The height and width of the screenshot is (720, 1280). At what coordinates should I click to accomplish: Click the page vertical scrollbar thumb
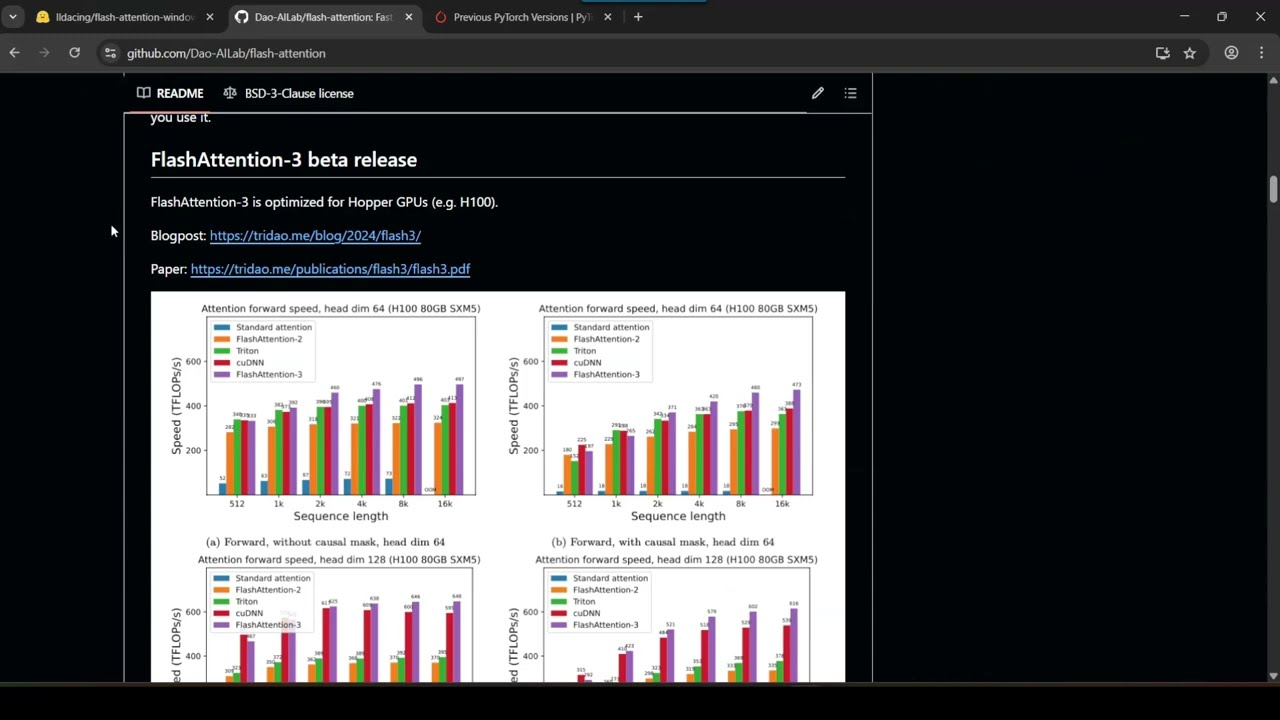[x=1273, y=189]
